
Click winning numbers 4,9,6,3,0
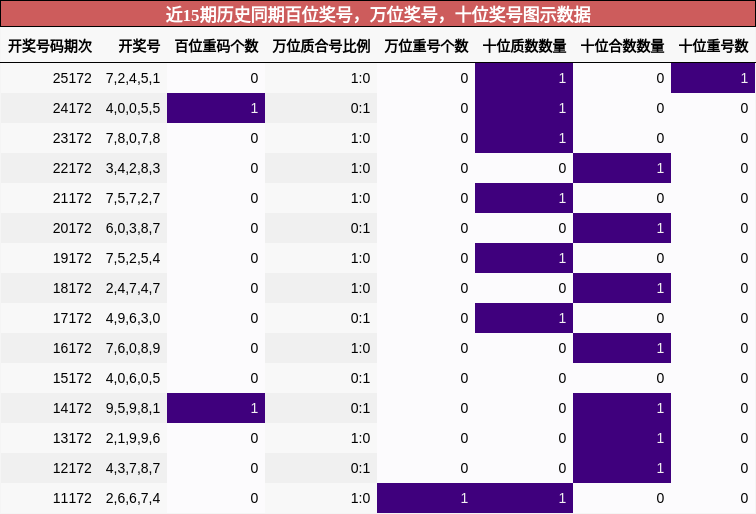click(x=133, y=318)
